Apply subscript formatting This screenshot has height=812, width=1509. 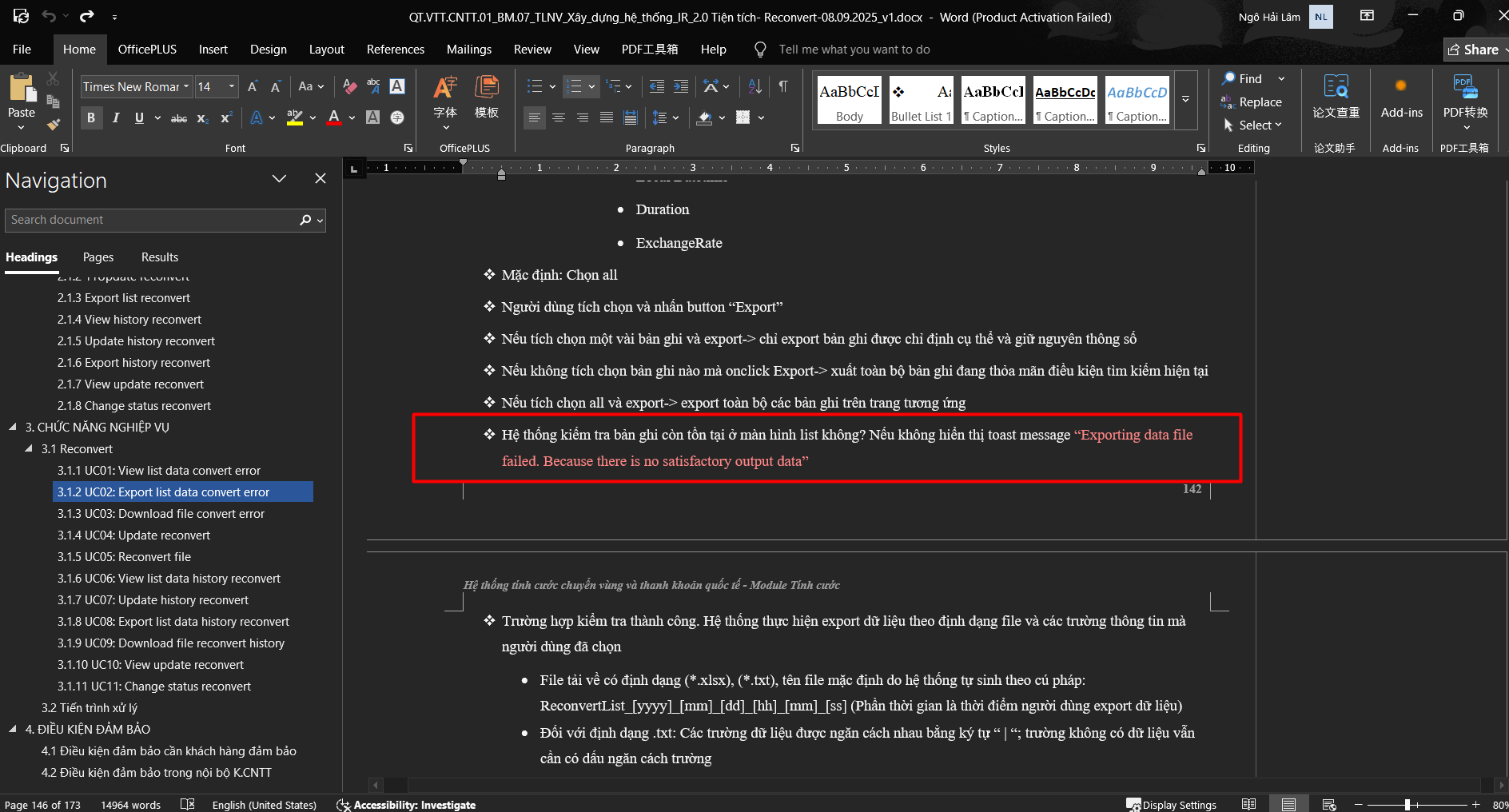pyautogui.click(x=203, y=118)
